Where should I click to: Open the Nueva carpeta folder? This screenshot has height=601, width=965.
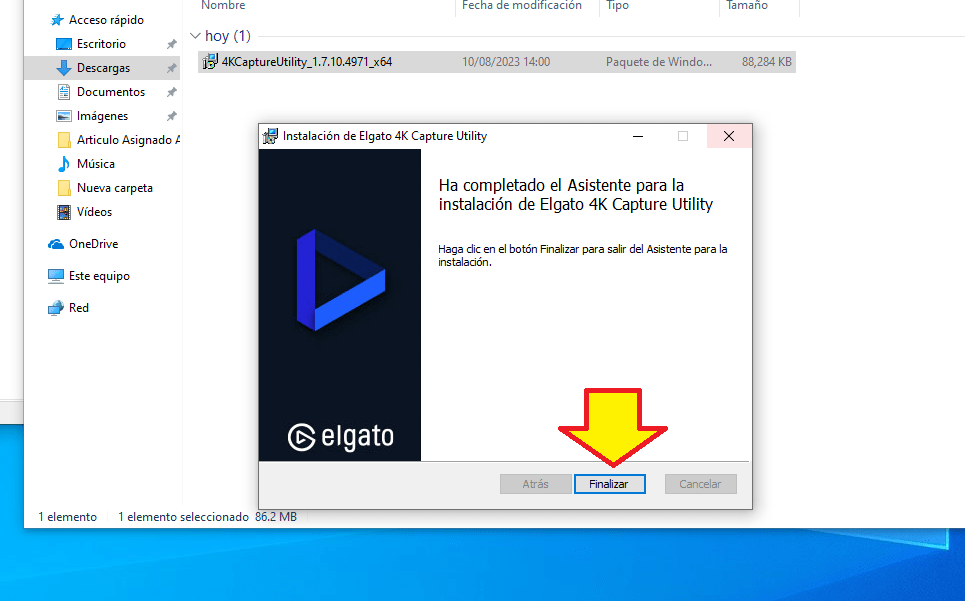tap(114, 188)
